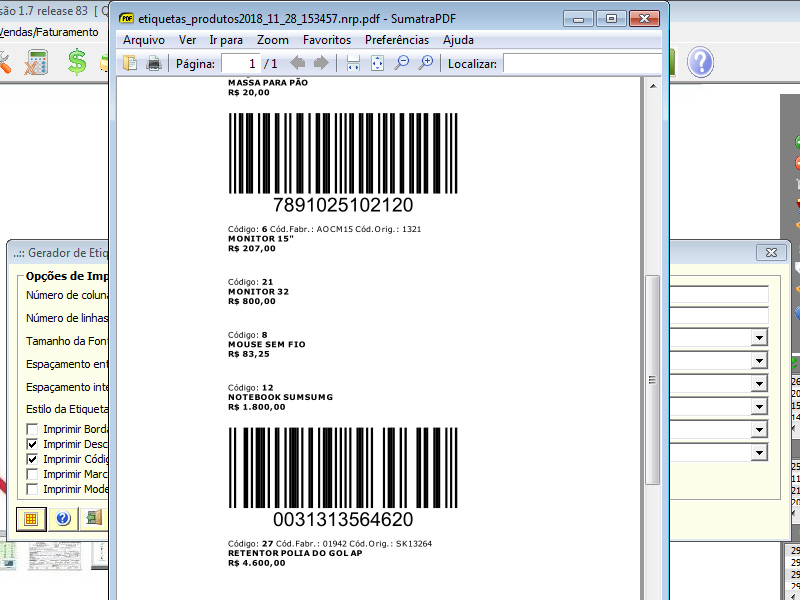
Task: Go to next page arrow in SumatraPDF
Action: (x=321, y=63)
